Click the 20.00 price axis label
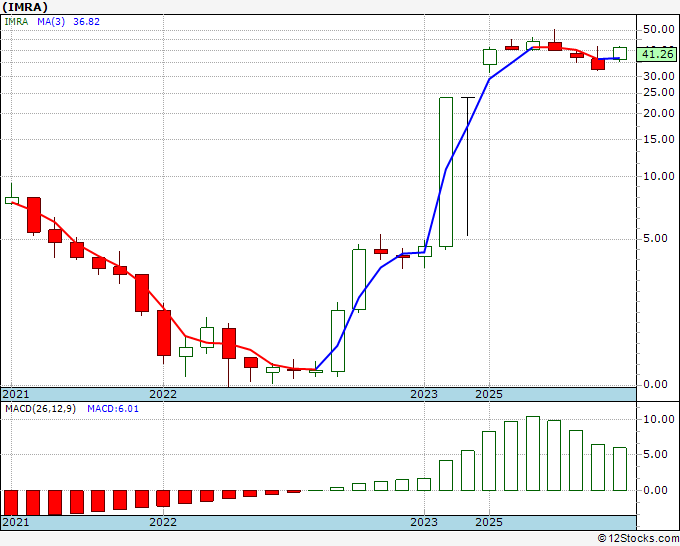 (659, 113)
